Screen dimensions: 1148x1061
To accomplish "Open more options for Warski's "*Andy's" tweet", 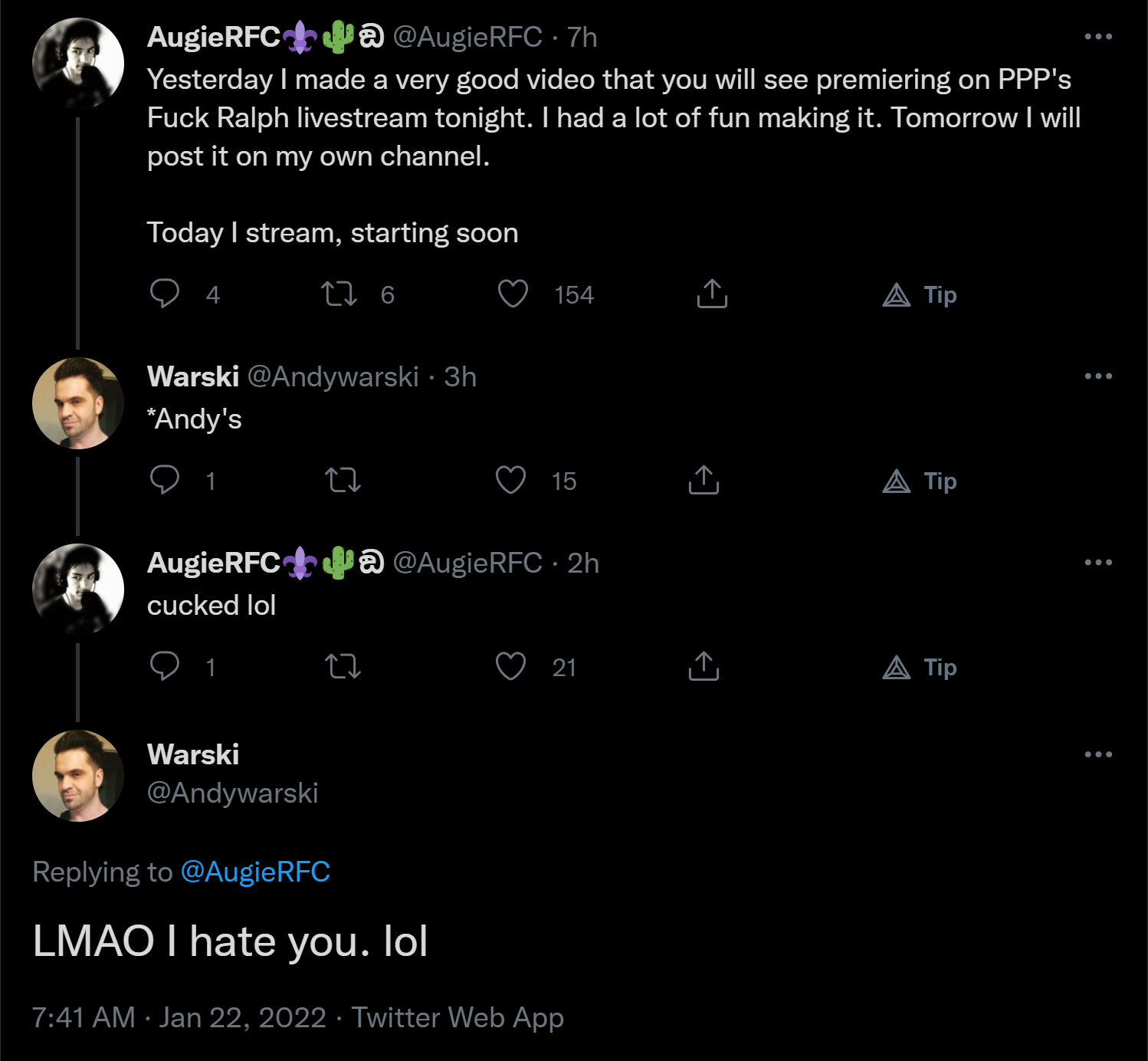I will click(1098, 376).
